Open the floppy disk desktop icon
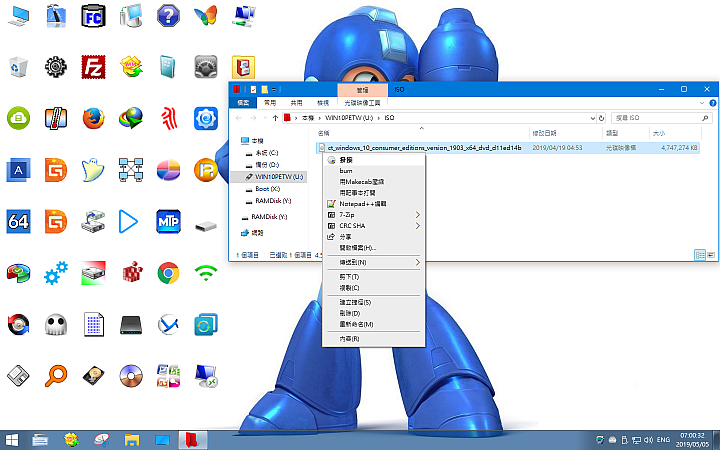 click(18, 376)
